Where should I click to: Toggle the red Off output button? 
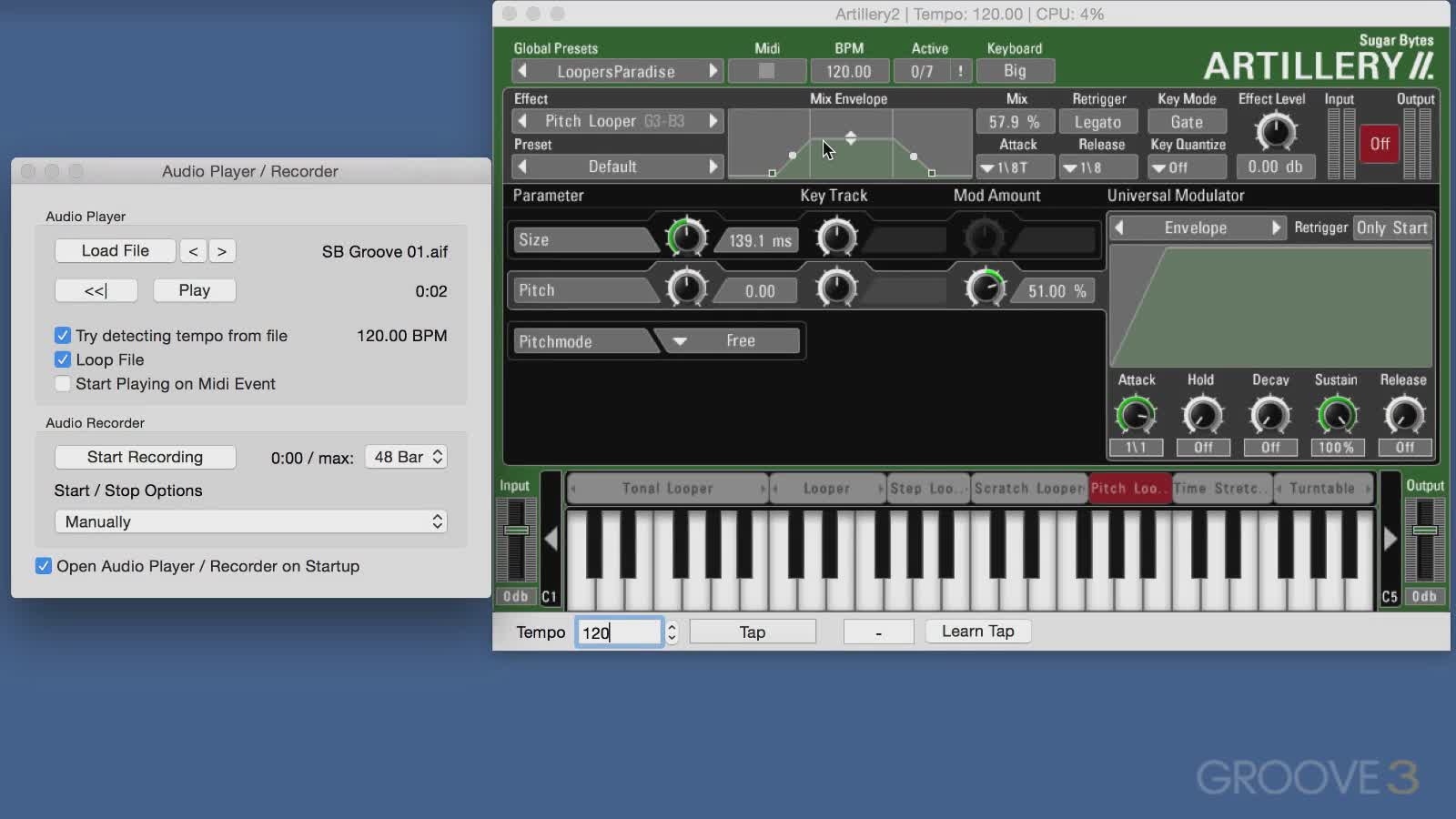click(1380, 144)
